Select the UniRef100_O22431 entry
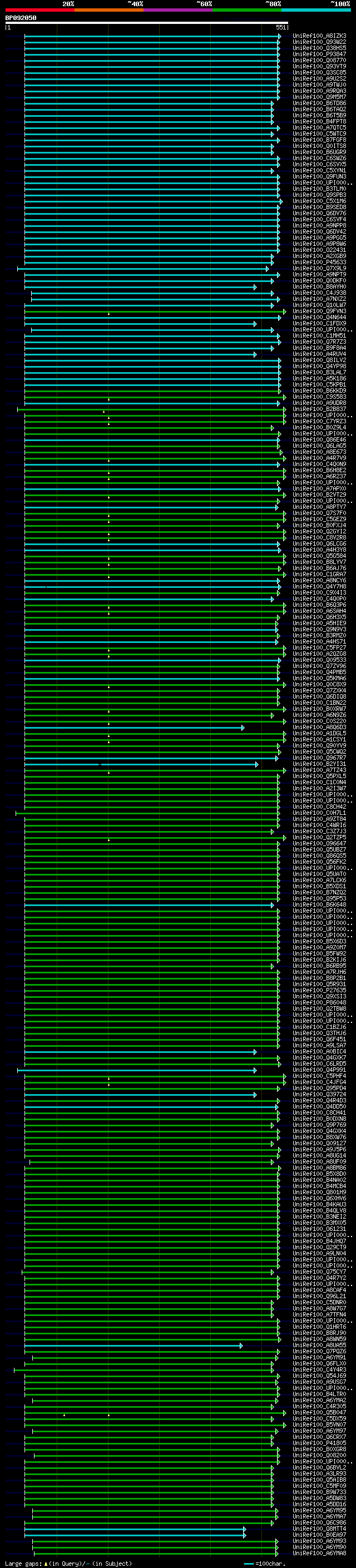 tap(319, 250)
